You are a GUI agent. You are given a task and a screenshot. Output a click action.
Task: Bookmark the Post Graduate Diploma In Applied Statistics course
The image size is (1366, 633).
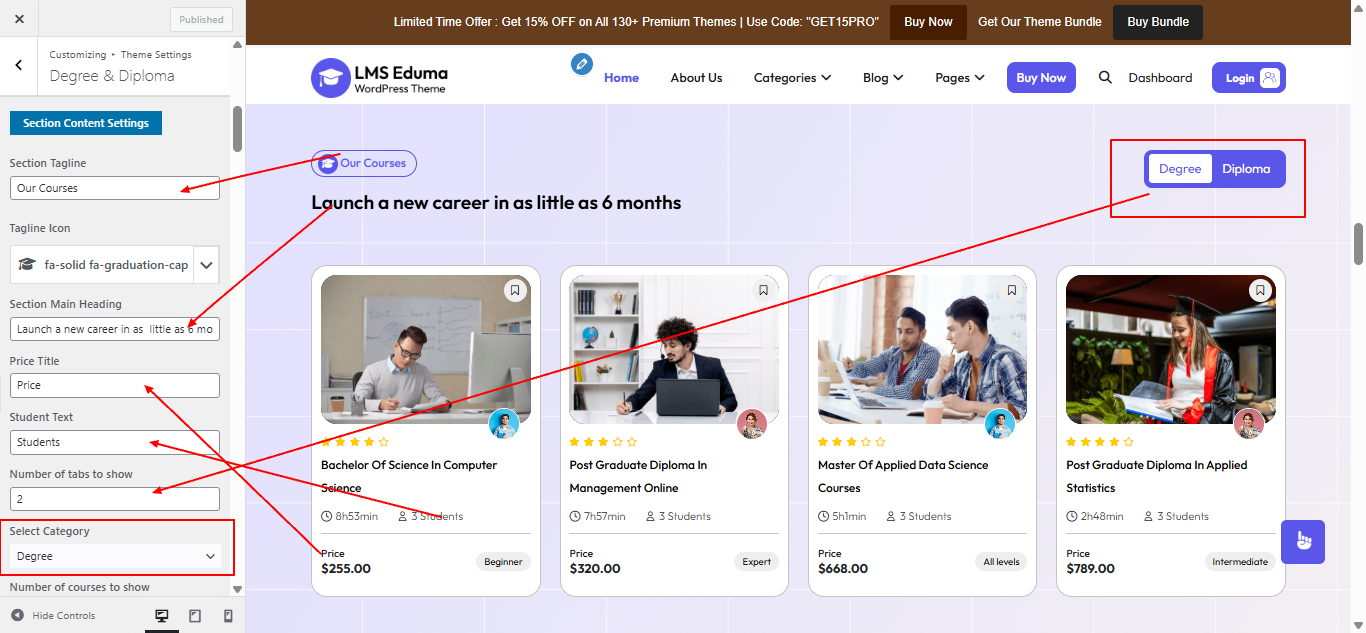coord(1260,290)
